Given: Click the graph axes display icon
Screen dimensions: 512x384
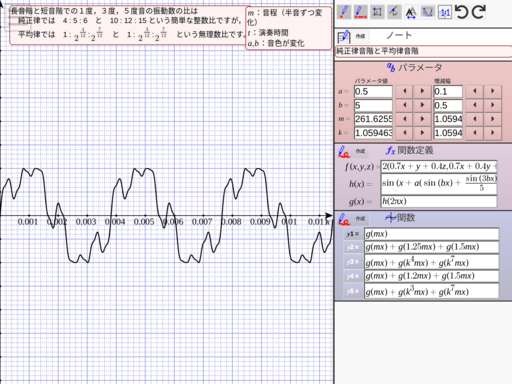Looking at the screenshot, I should coord(428,13).
